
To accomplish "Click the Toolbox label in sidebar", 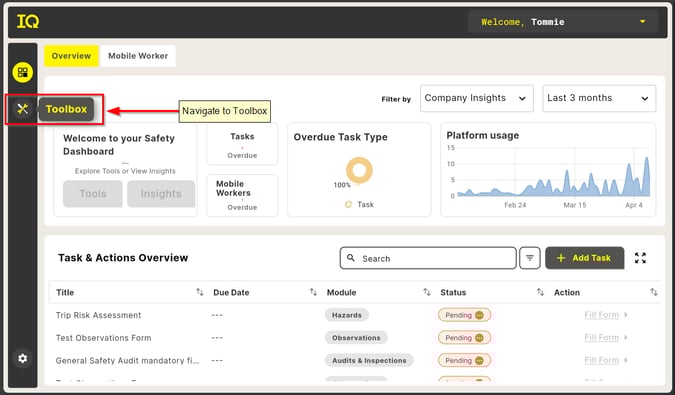I will coord(66,109).
